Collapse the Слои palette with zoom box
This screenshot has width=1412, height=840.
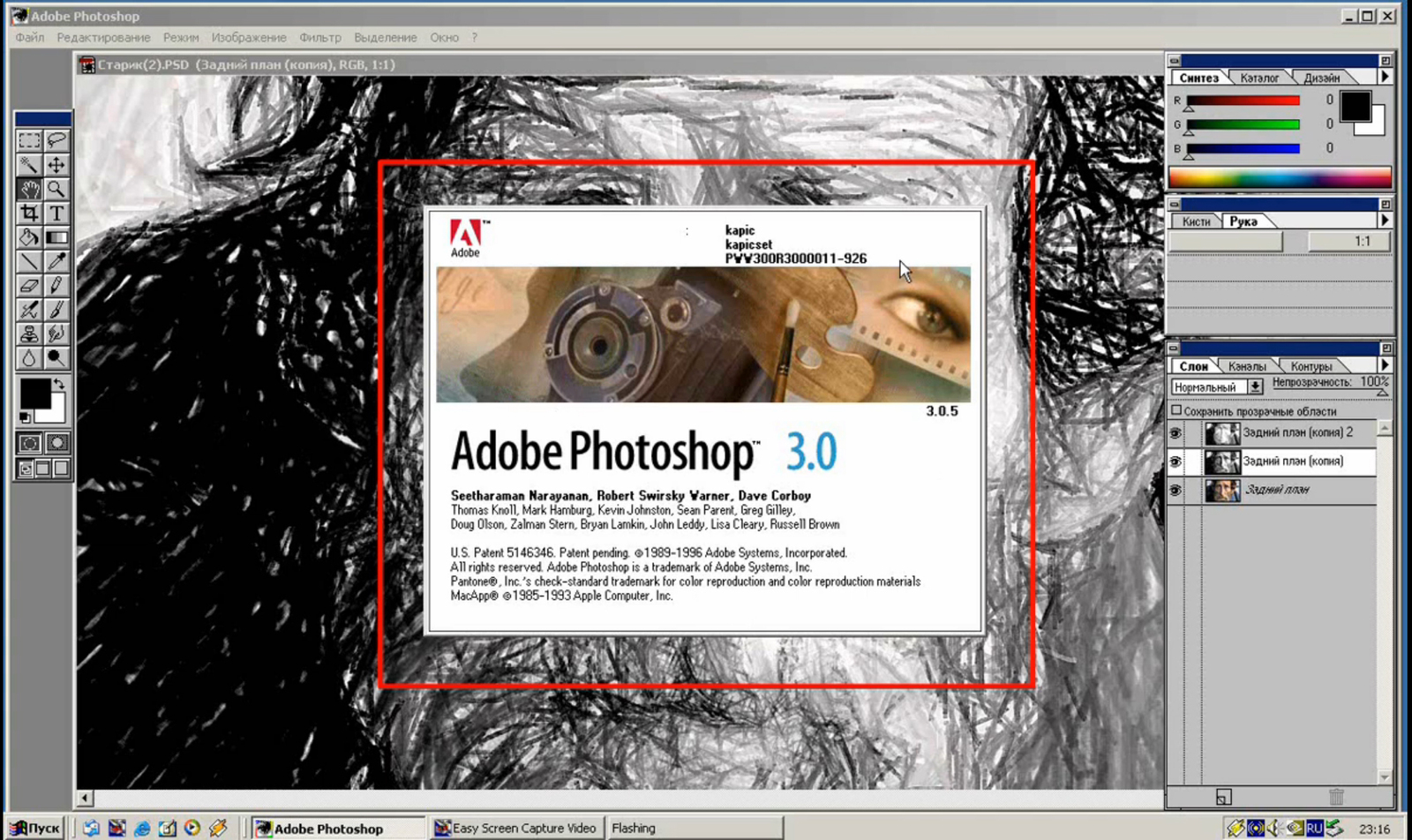click(1386, 349)
